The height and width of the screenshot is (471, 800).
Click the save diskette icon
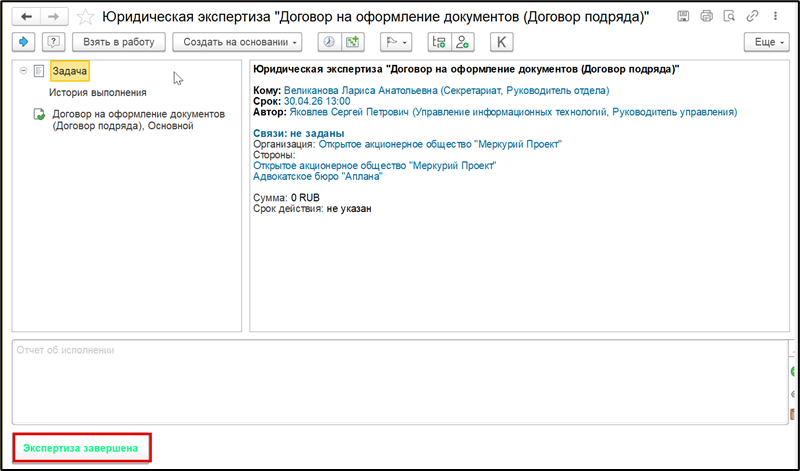(683, 16)
